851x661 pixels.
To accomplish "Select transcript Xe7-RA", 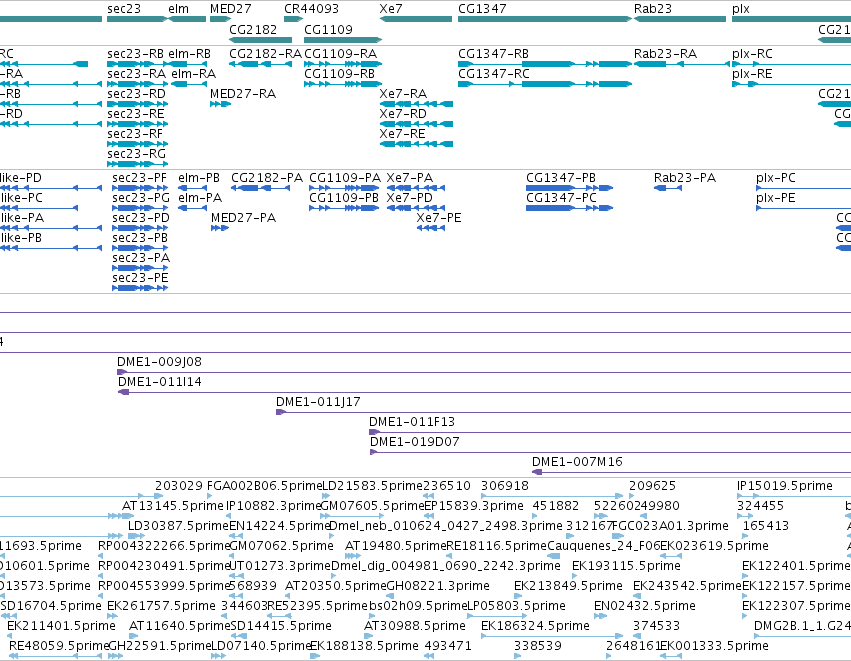I will click(x=416, y=104).
